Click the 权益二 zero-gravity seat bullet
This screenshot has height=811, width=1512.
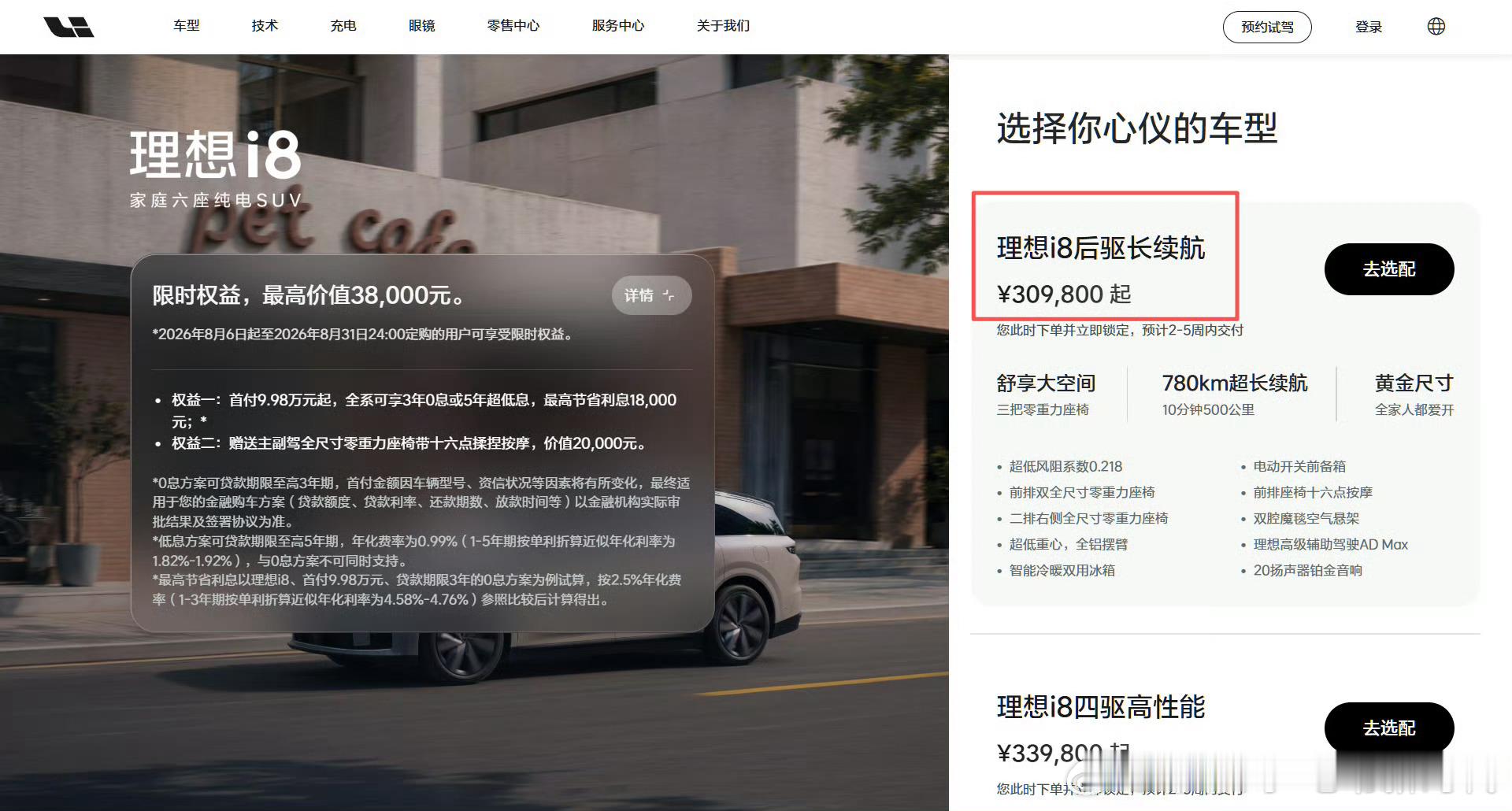click(x=409, y=443)
